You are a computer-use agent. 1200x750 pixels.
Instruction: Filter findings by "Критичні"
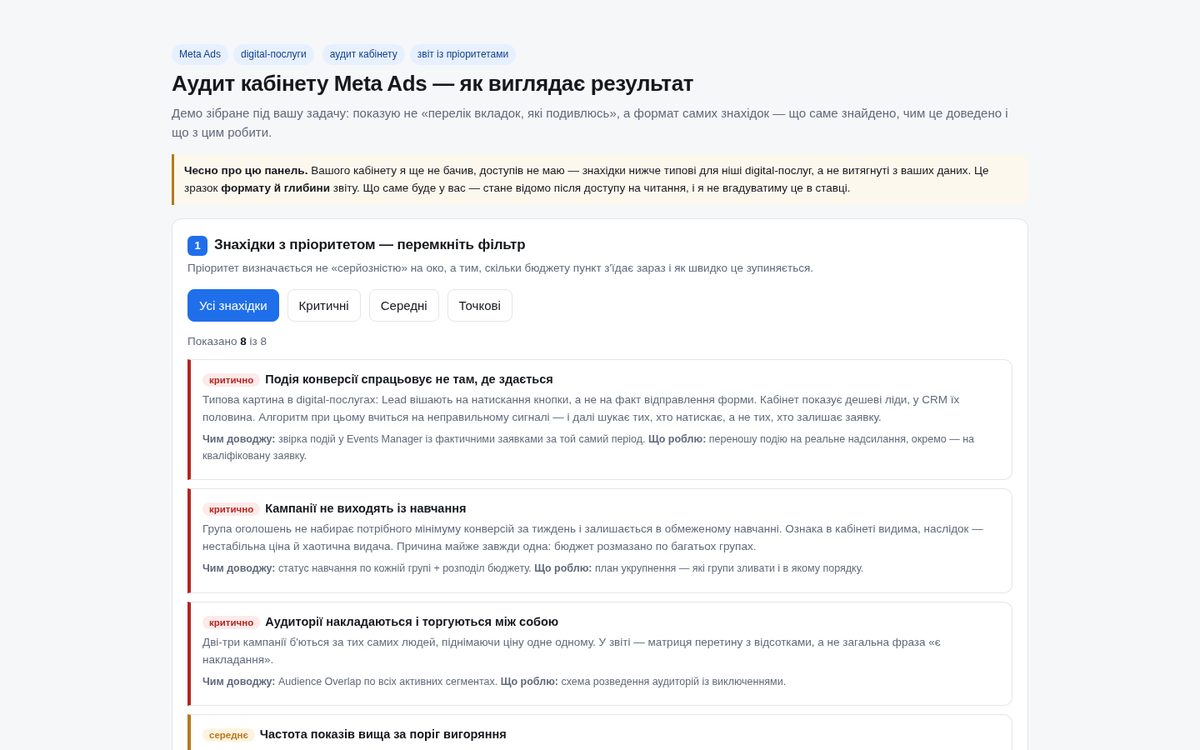coord(324,306)
